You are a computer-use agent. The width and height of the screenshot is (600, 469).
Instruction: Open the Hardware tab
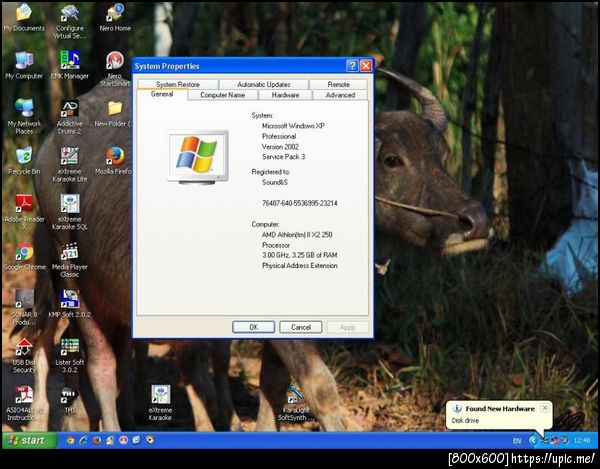[285, 95]
